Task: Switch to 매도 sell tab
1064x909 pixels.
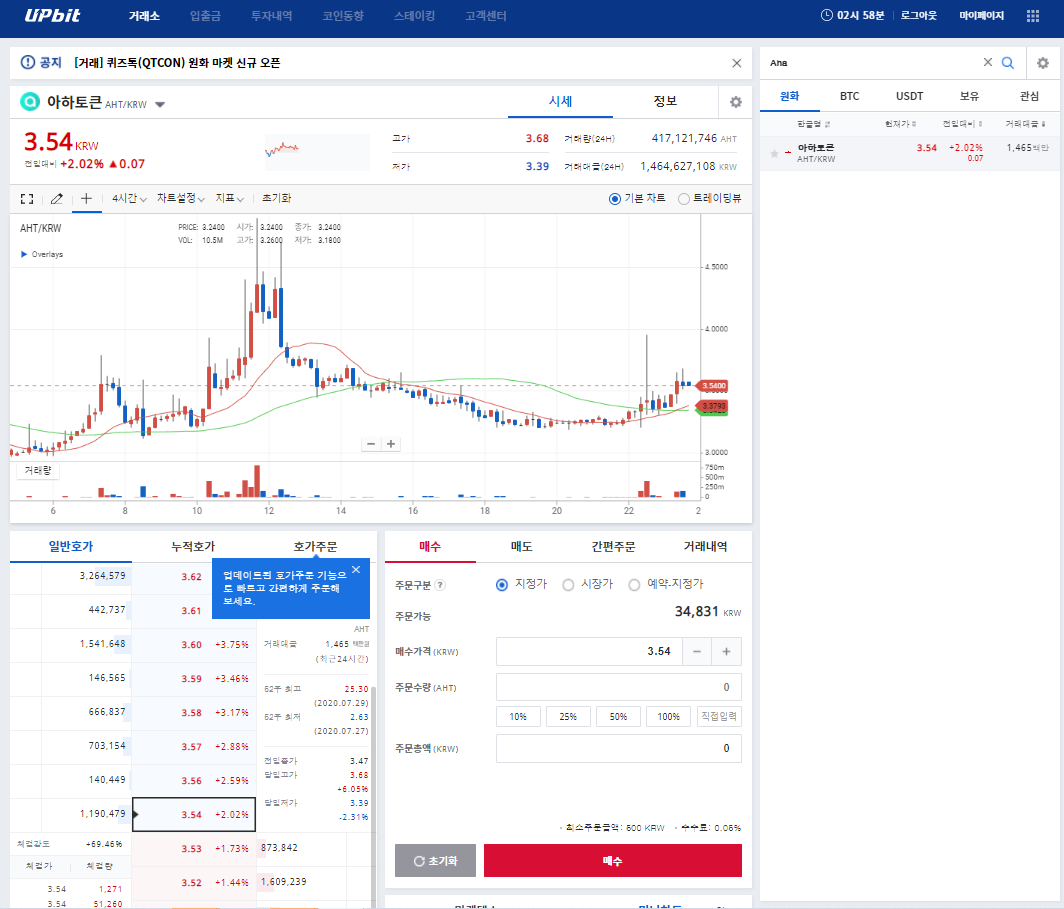Action: coord(521,546)
